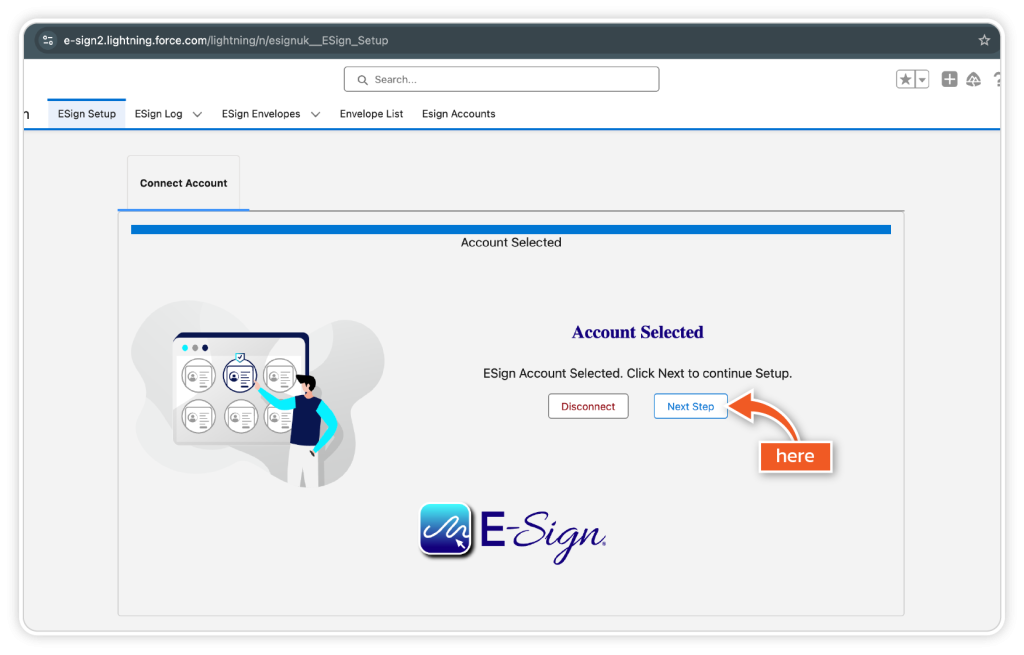
Task: Click the blue setup progress bar
Action: point(510,230)
